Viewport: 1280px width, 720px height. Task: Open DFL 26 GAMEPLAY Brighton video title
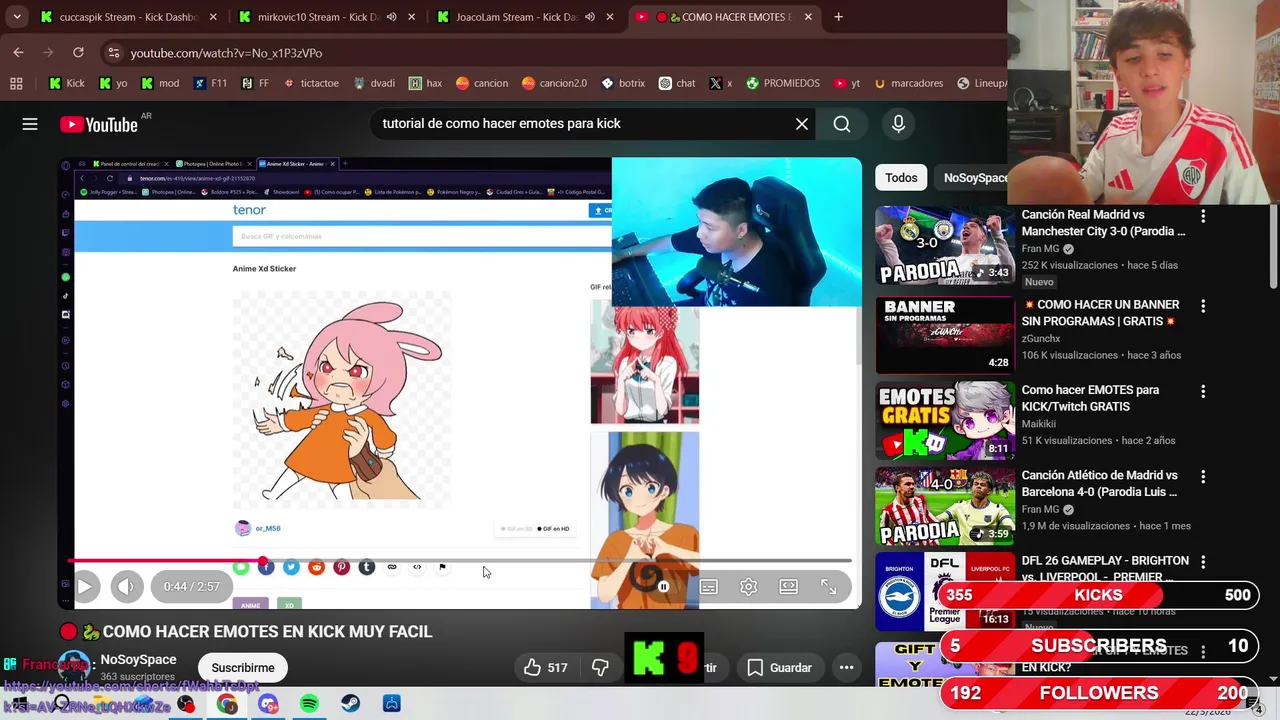(x=1105, y=568)
